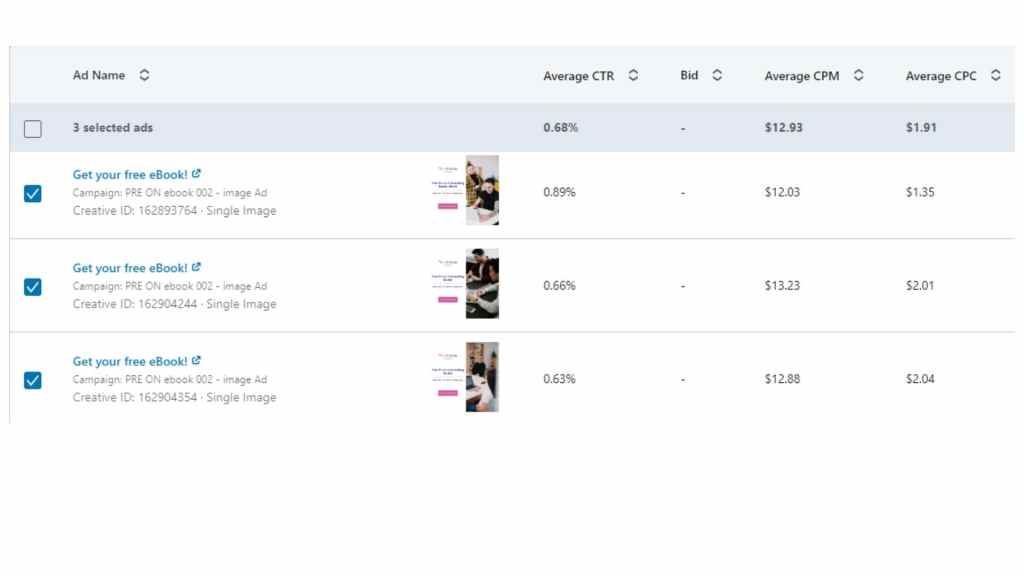Click the Average CPM column header label
The height and width of the screenshot is (576, 1024).
point(801,76)
